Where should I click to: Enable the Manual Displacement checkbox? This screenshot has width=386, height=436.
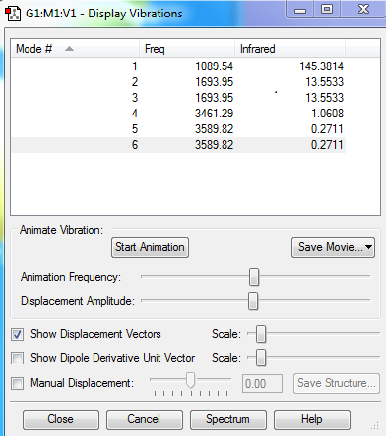[17, 383]
